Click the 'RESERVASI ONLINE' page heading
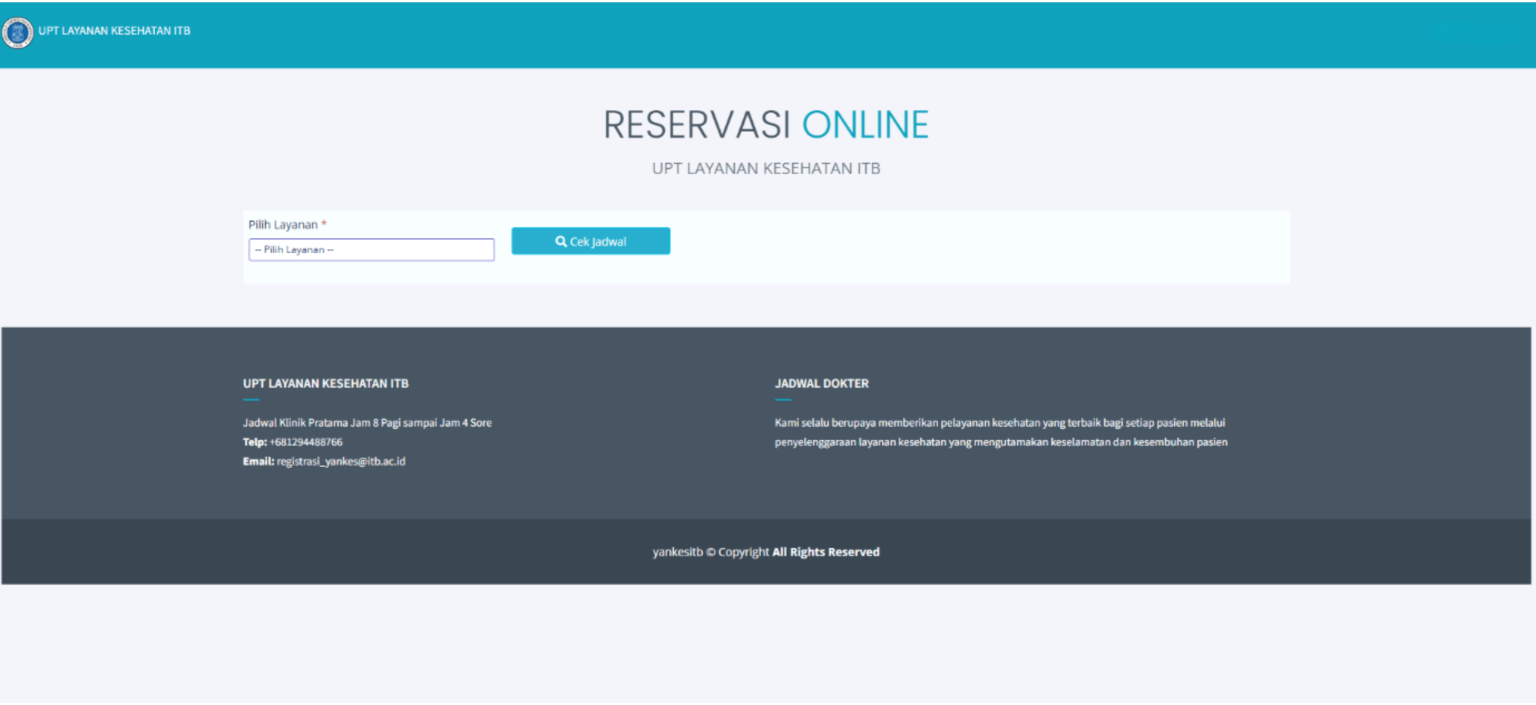Viewport: 1536px width, 705px height. click(765, 124)
